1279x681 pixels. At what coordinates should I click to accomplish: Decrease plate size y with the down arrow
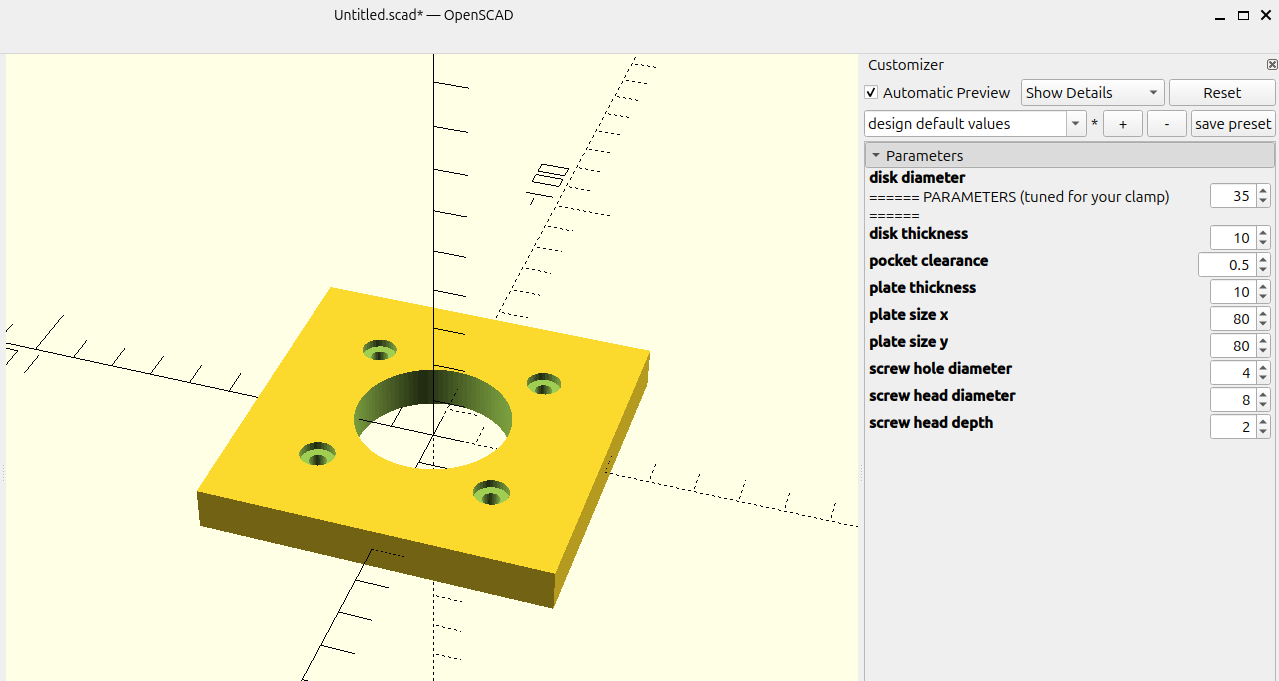[1263, 351]
